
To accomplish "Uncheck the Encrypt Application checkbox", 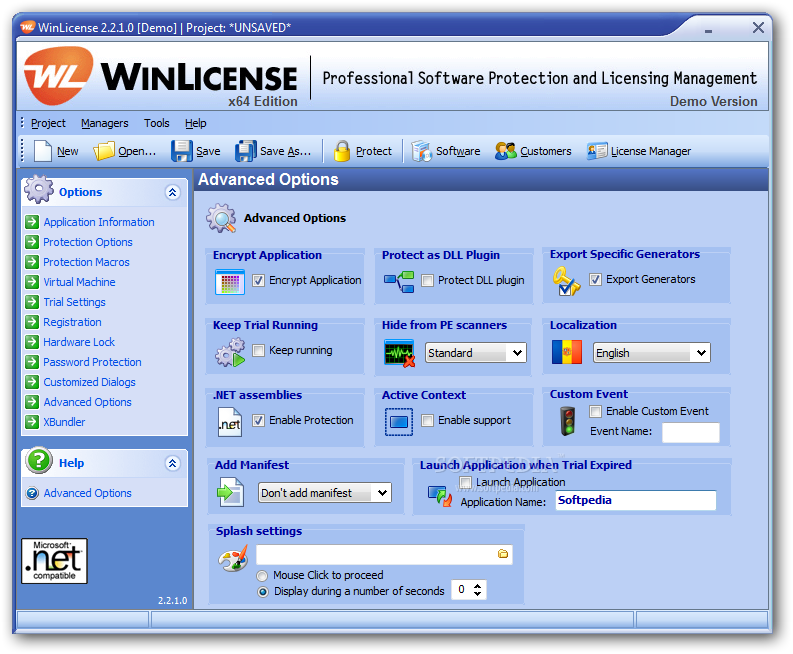I will (x=258, y=280).
